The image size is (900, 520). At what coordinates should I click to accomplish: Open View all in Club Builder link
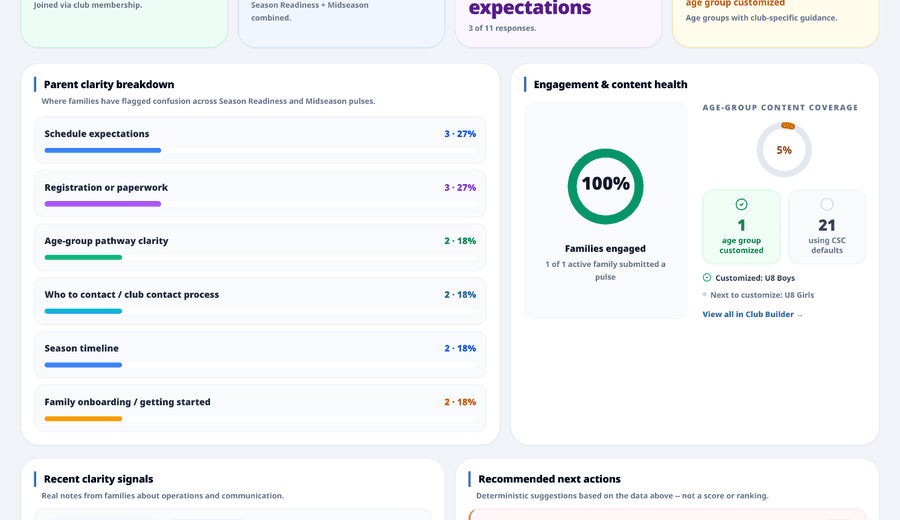pyautogui.click(x=752, y=315)
